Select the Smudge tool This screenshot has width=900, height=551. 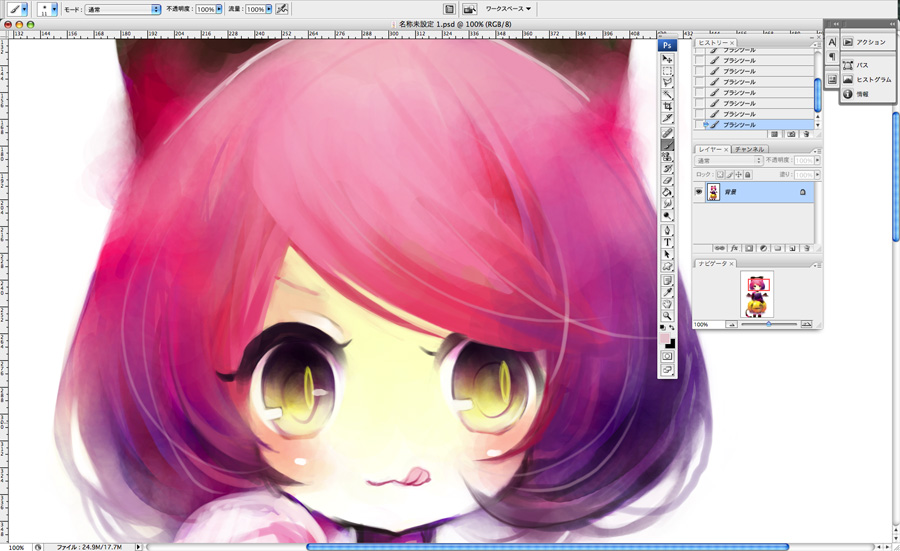(x=667, y=204)
